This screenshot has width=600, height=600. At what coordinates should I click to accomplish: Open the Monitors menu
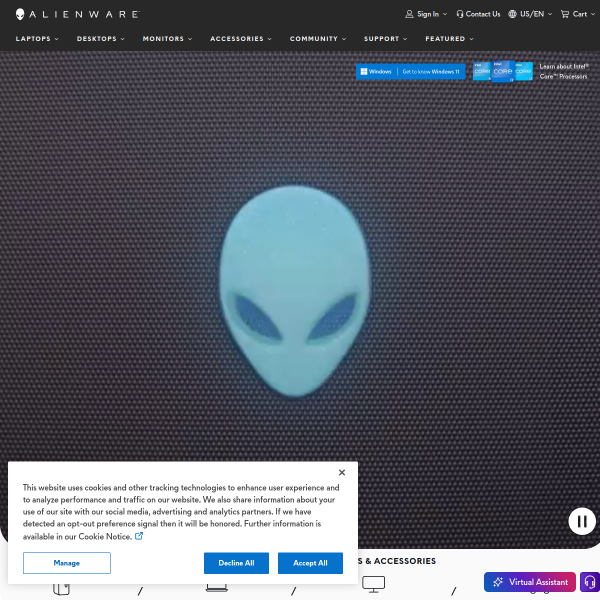click(x=167, y=39)
